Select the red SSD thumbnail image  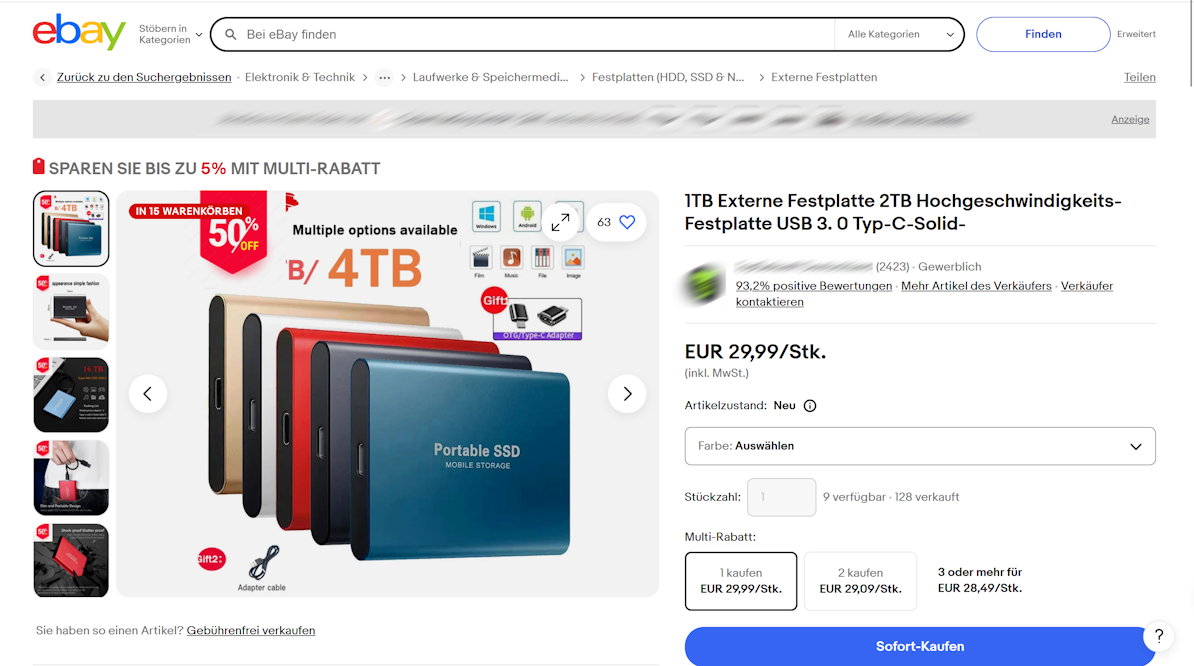point(72,560)
